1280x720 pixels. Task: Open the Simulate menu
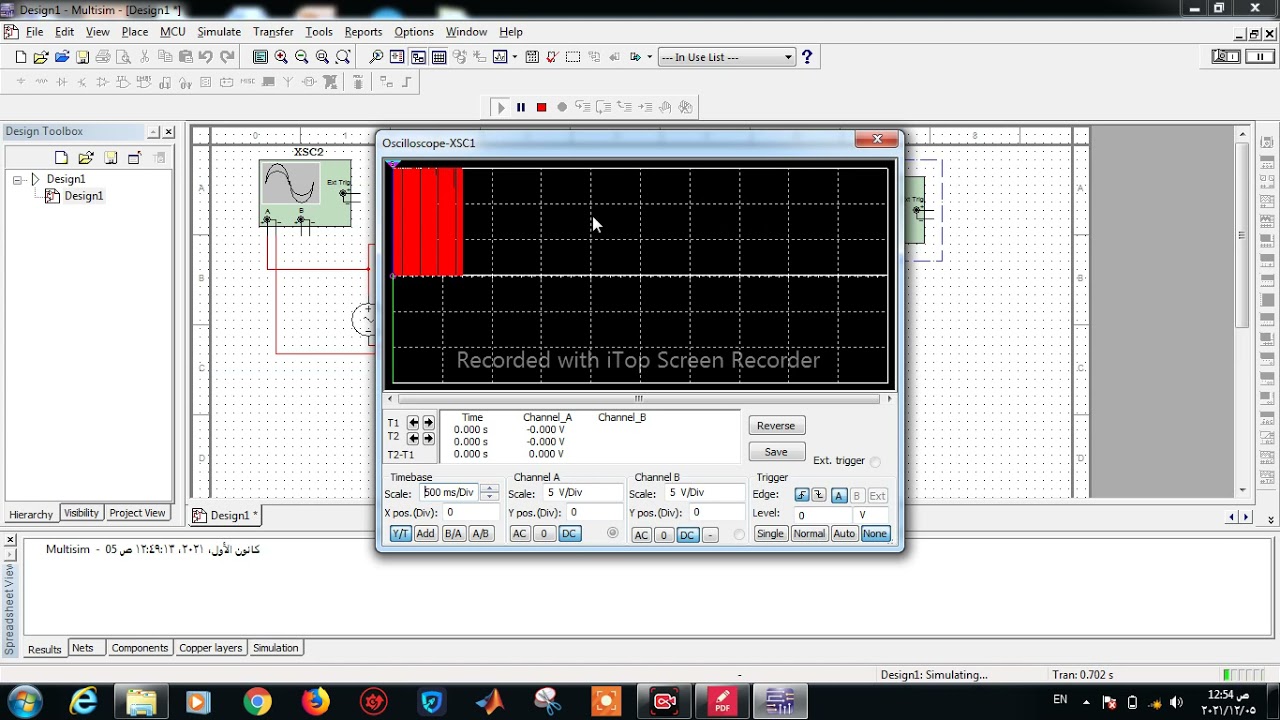tap(218, 32)
